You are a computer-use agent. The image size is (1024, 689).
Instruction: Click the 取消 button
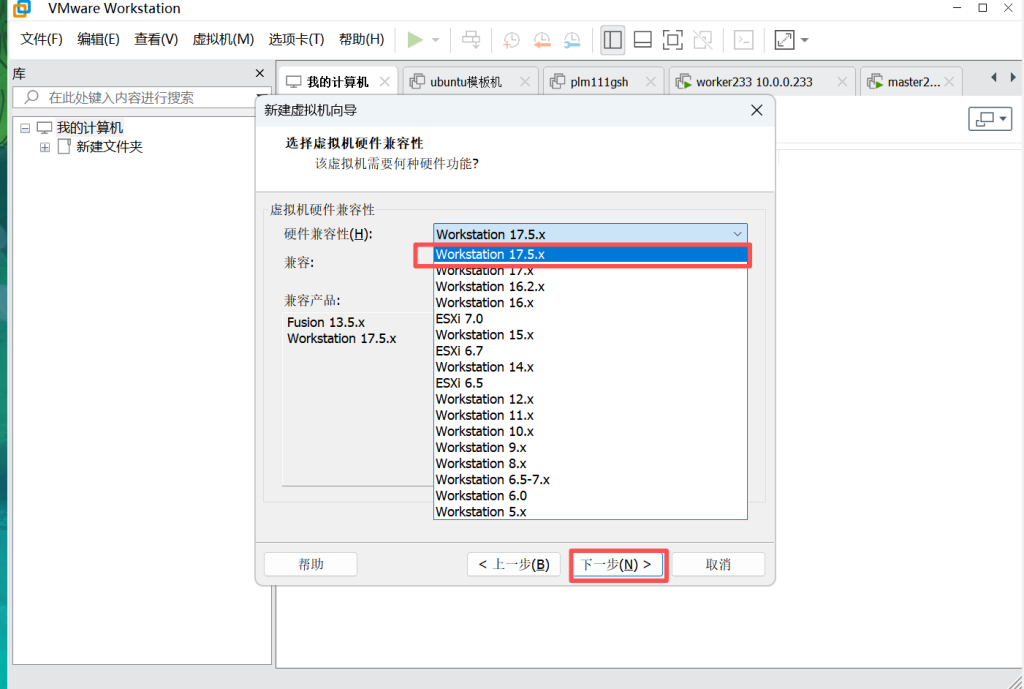click(x=718, y=564)
